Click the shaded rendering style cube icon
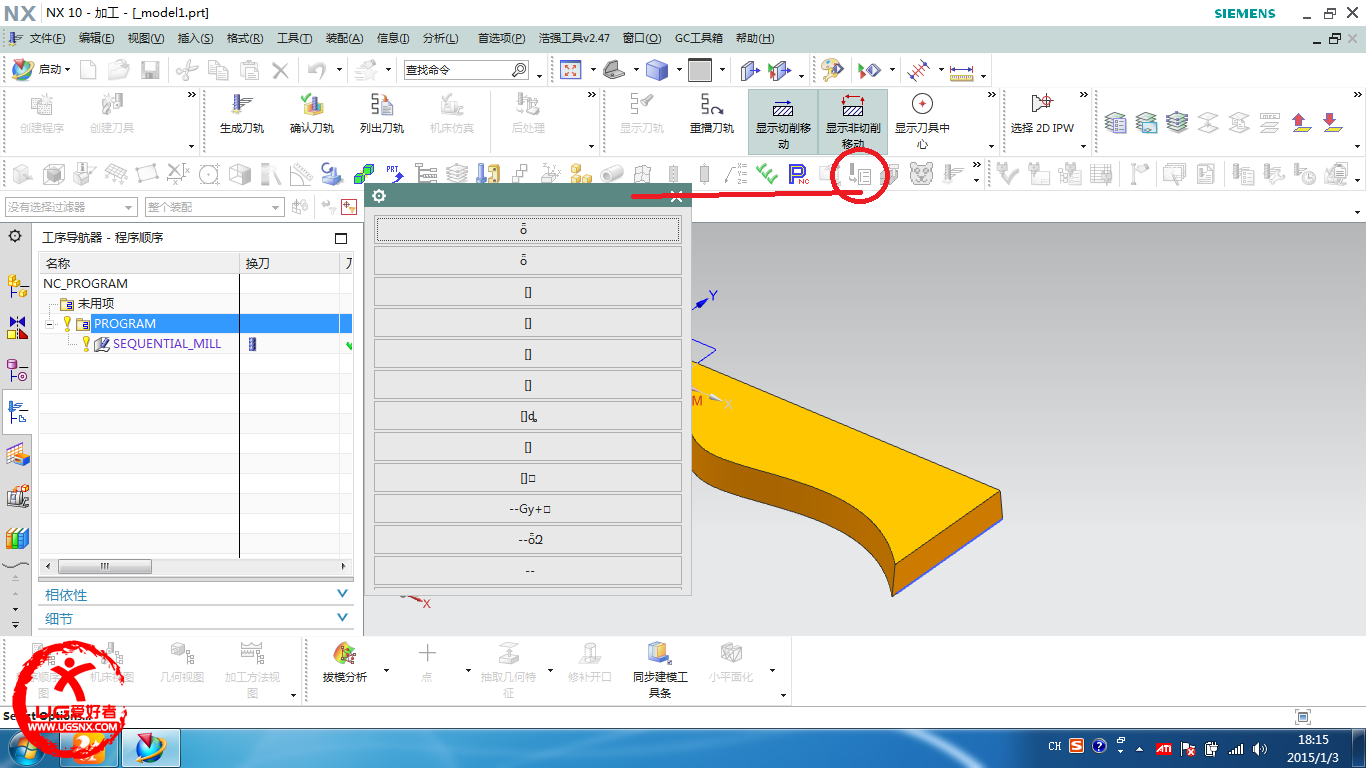The width and height of the screenshot is (1366, 768). (656, 70)
